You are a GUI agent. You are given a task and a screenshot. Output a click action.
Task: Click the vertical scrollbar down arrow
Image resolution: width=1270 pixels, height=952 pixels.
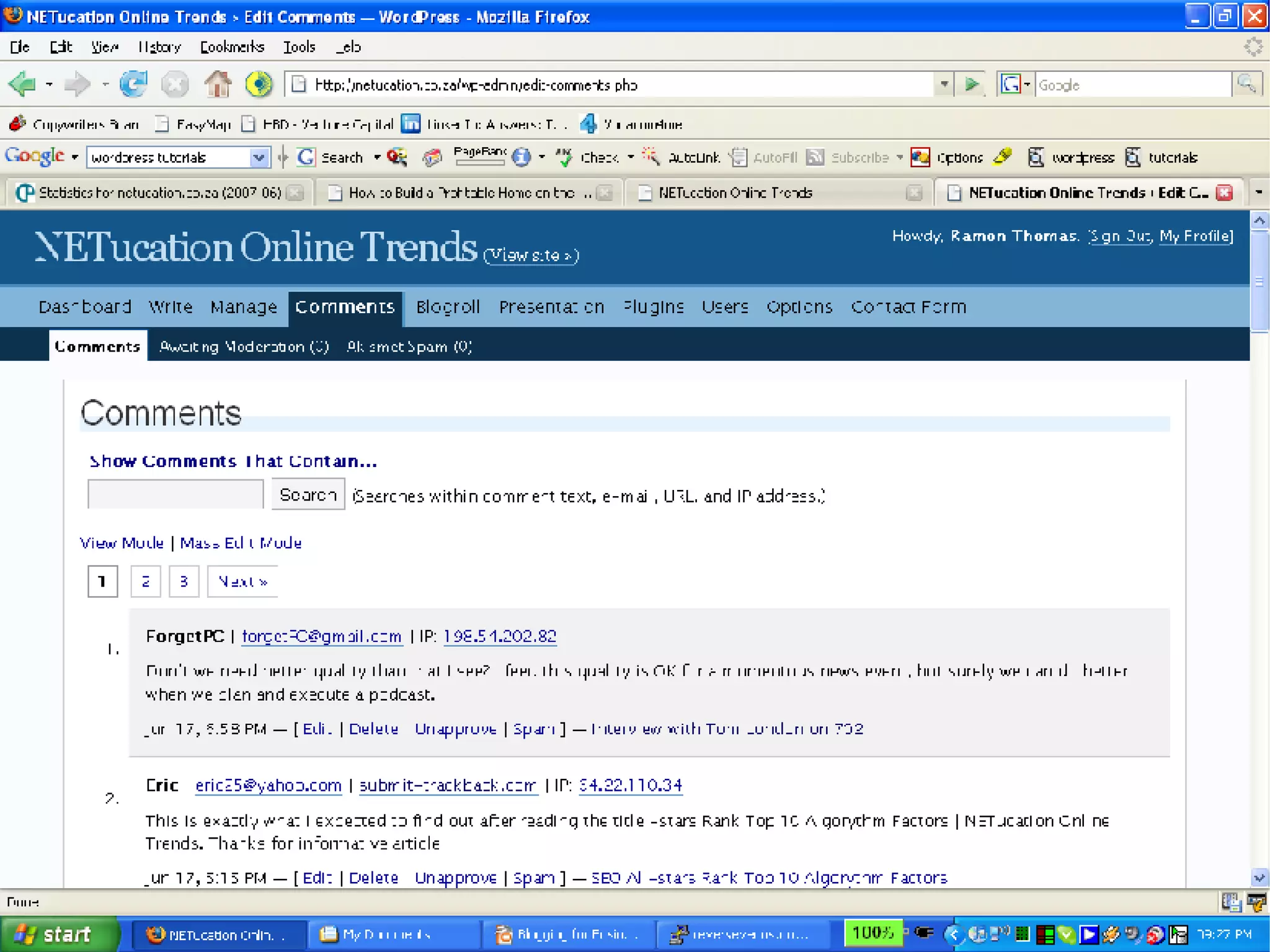click(x=1259, y=878)
